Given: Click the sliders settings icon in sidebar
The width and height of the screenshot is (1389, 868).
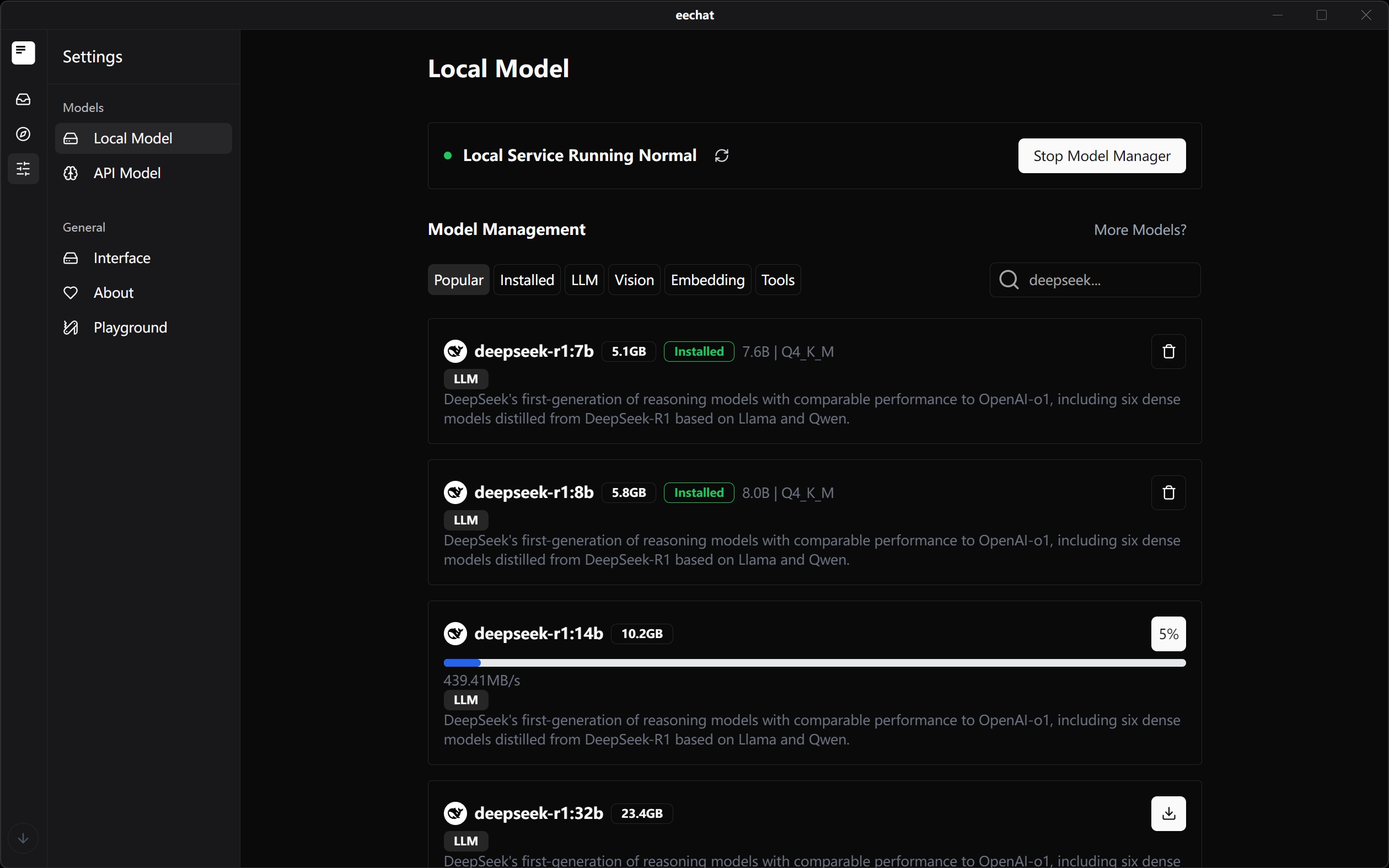Looking at the screenshot, I should [x=23, y=169].
